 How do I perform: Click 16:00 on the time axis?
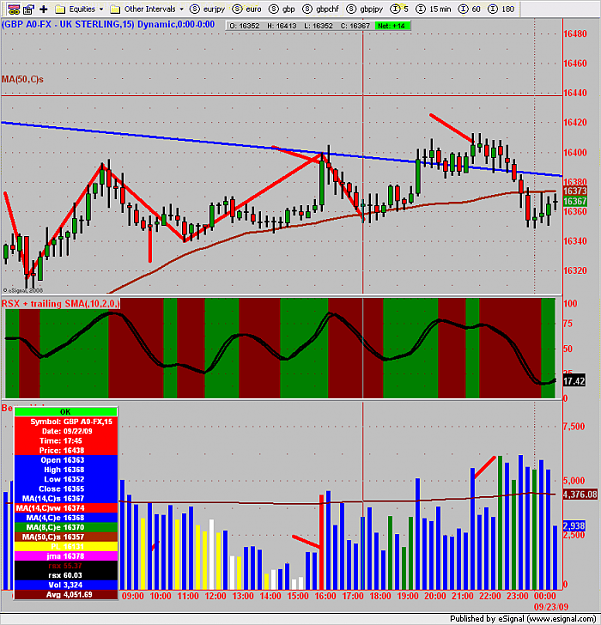coord(325,596)
